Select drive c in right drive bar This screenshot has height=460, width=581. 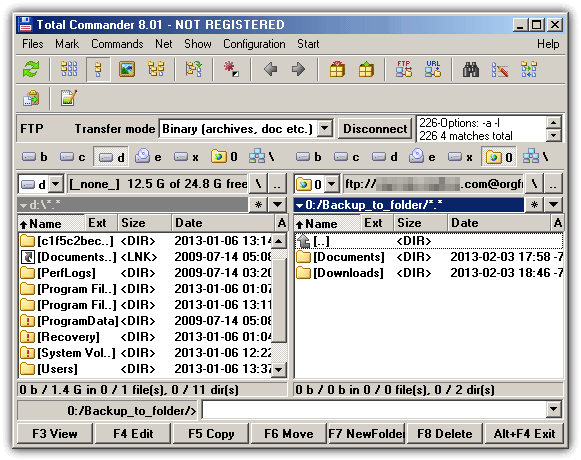click(x=347, y=157)
